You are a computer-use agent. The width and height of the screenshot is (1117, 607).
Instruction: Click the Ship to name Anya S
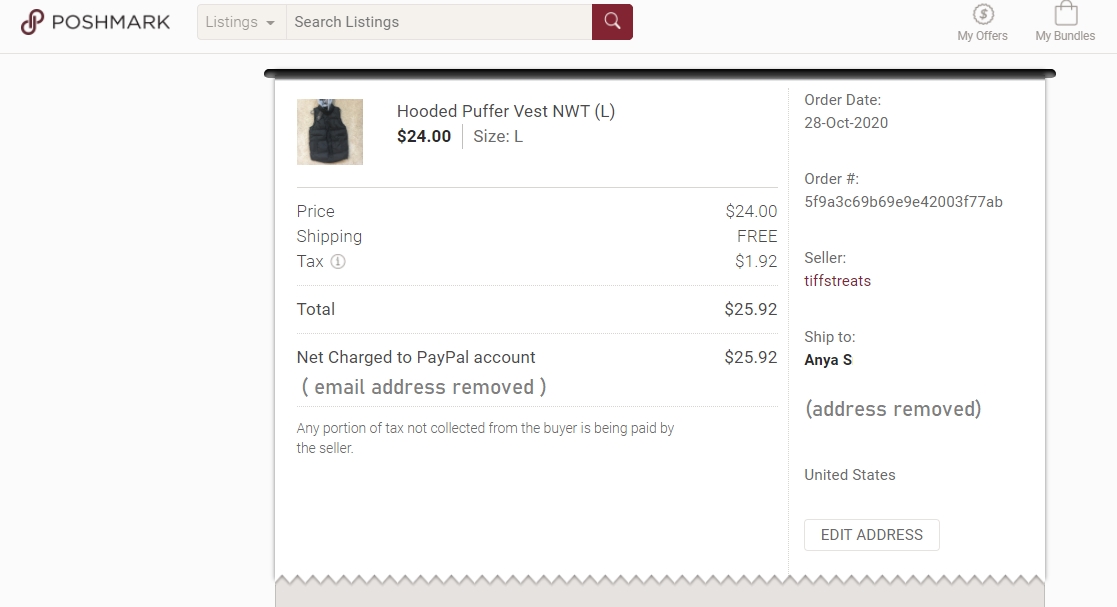[x=828, y=359]
